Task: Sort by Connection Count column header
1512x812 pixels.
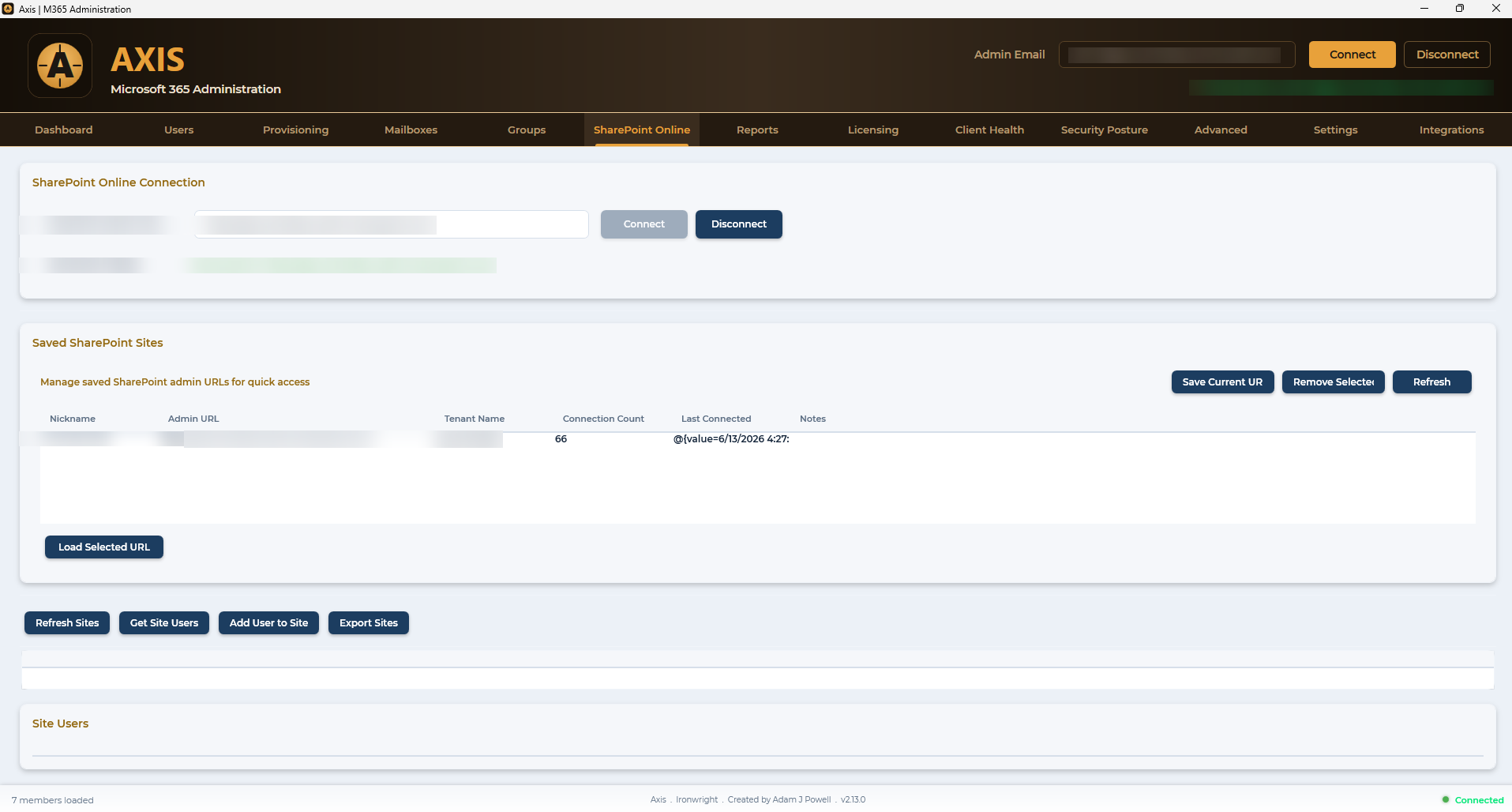Action: (603, 419)
